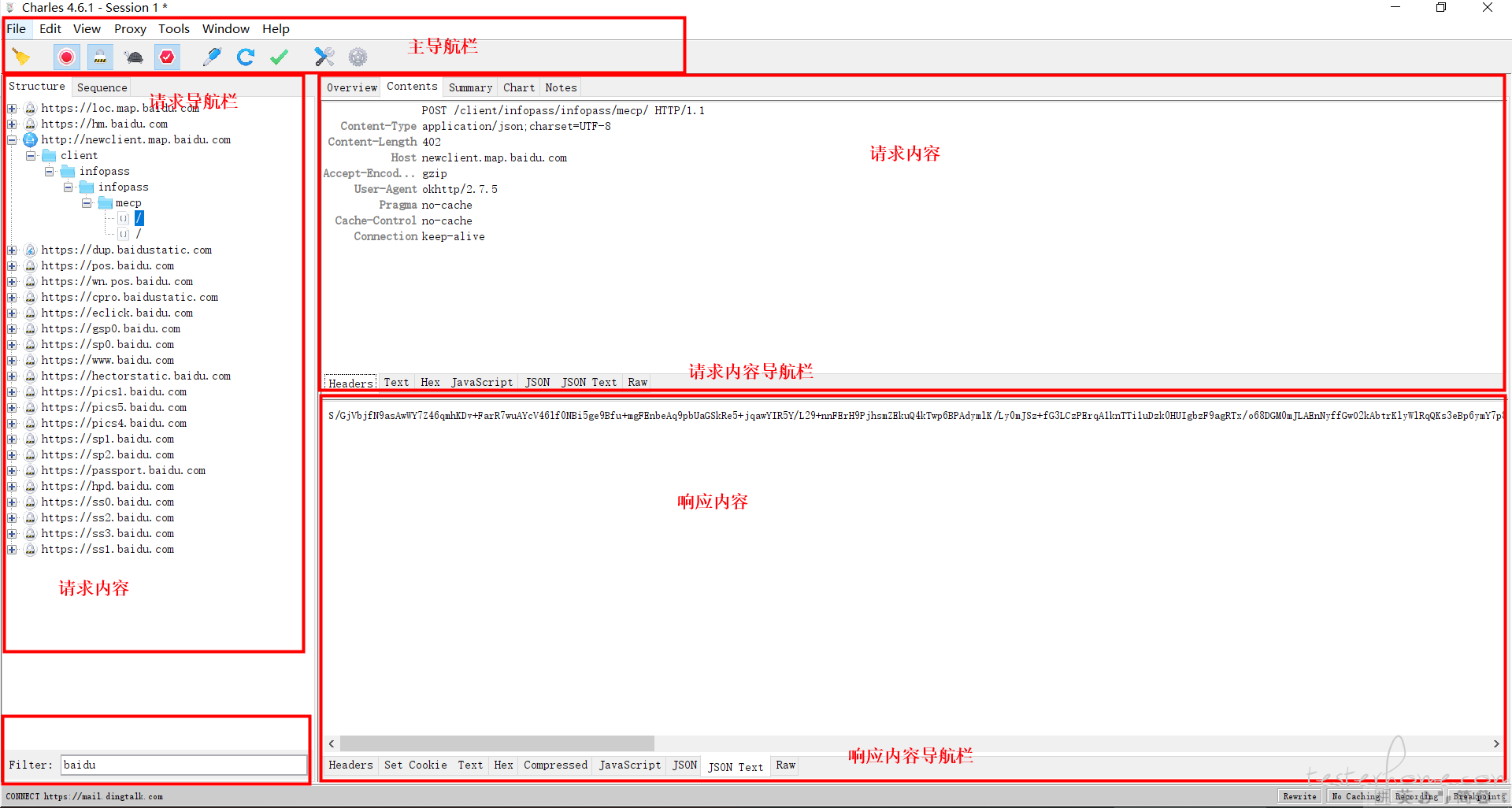Collapse the mecp folder
The width and height of the screenshot is (1512, 808).
pyautogui.click(x=87, y=202)
